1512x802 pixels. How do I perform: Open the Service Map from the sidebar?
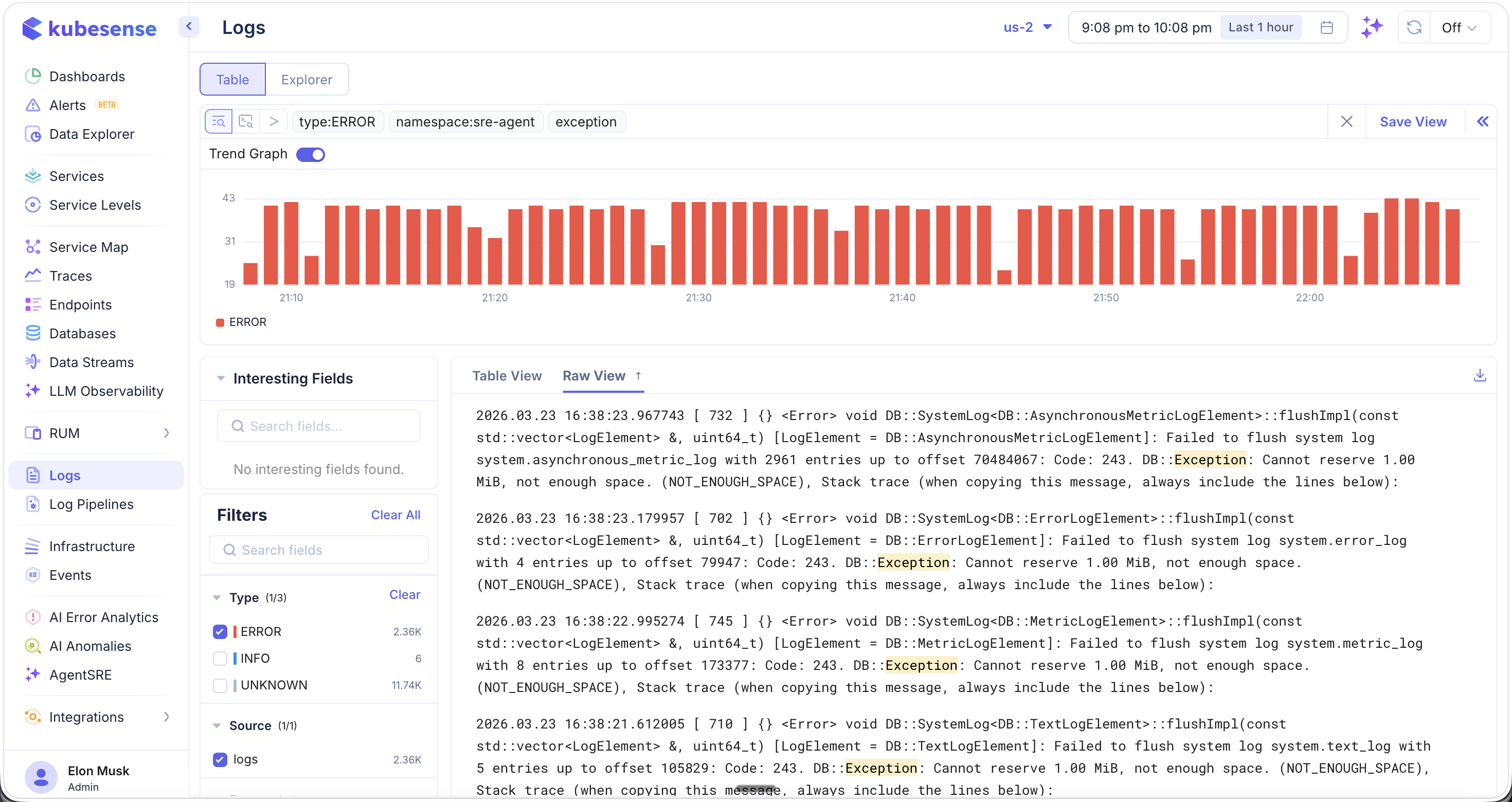(x=87, y=247)
